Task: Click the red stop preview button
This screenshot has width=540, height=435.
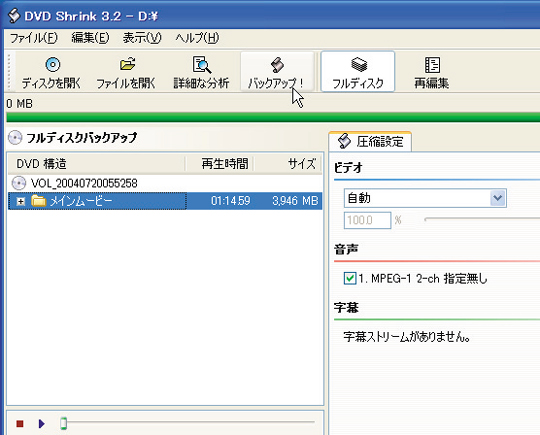Action: click(20, 423)
